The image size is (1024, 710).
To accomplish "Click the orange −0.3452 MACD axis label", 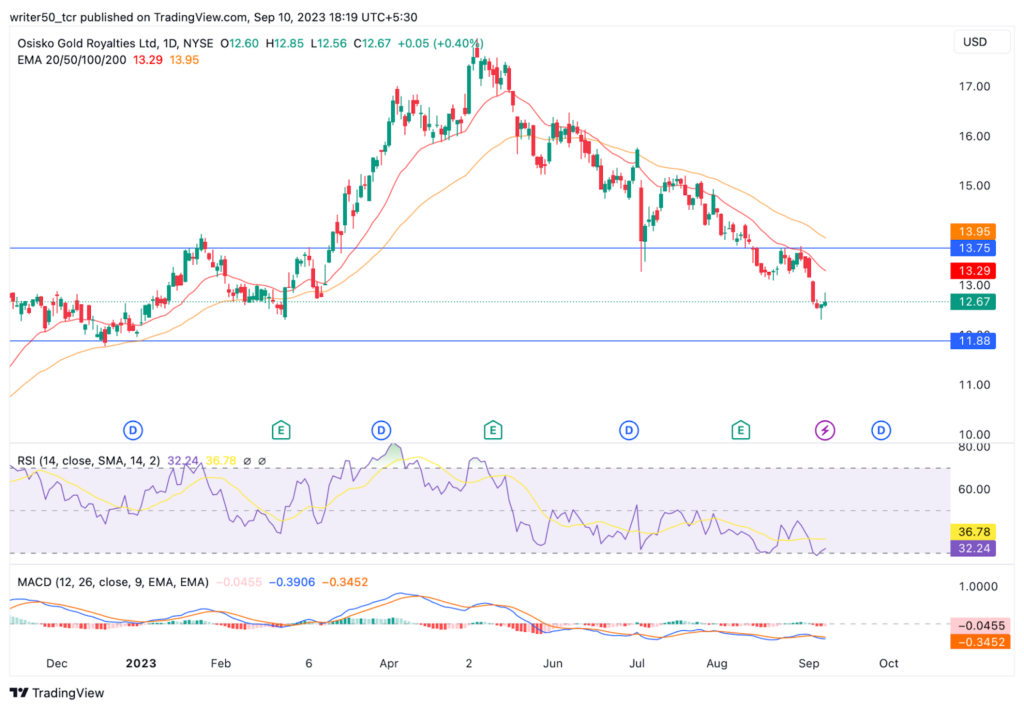I will pyautogui.click(x=980, y=642).
